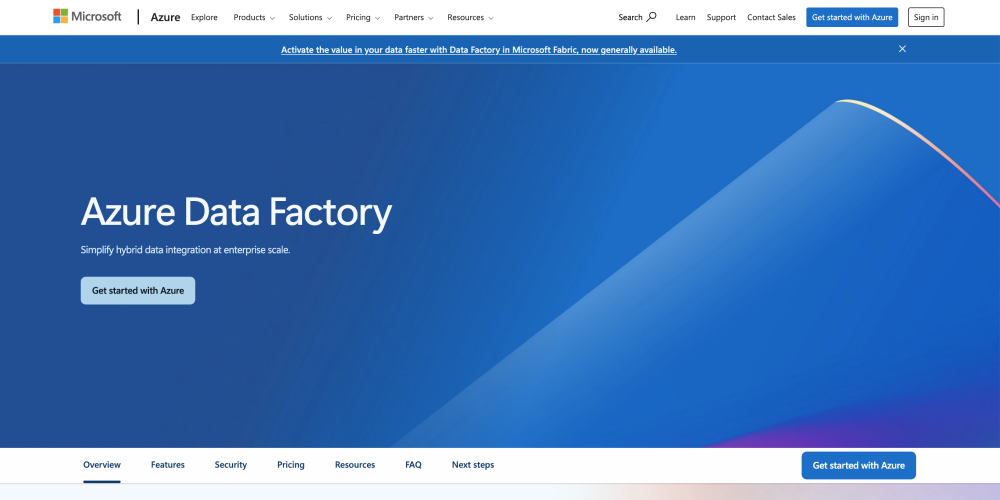Click the Microsoft logo
This screenshot has height=500, width=1000.
point(87,17)
